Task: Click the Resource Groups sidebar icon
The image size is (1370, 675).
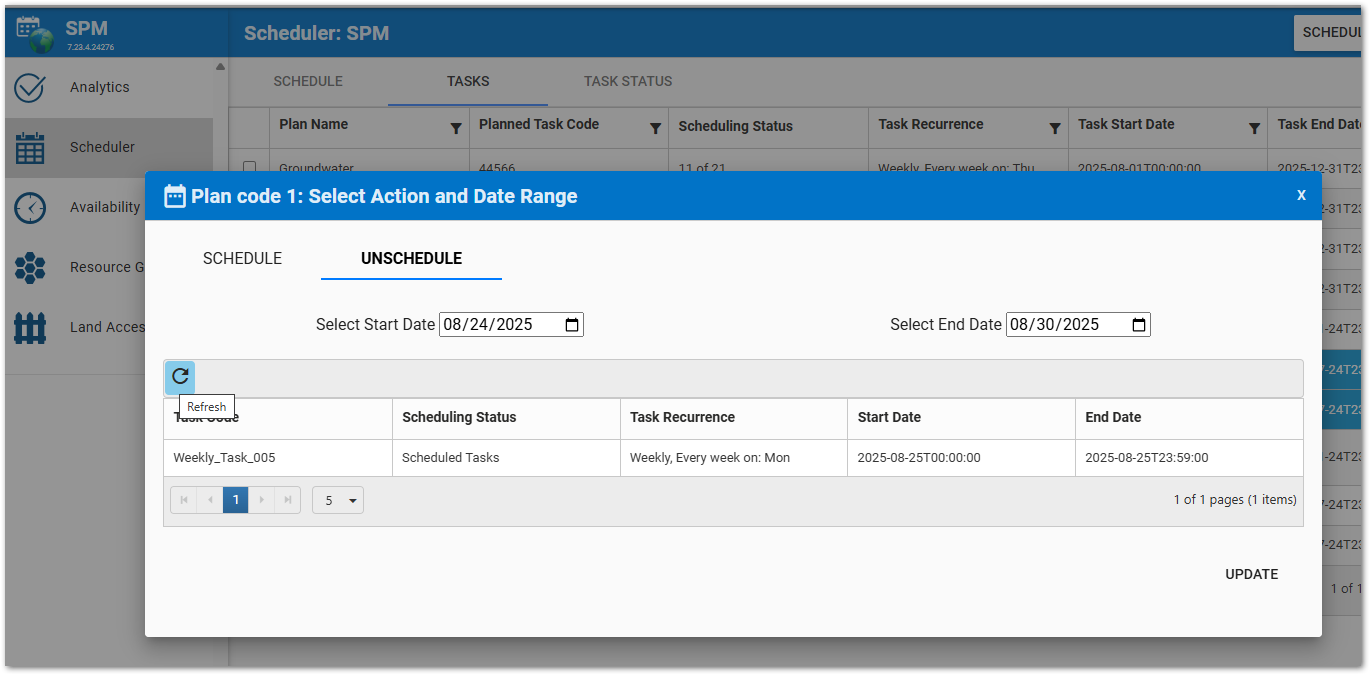Action: tap(29, 267)
